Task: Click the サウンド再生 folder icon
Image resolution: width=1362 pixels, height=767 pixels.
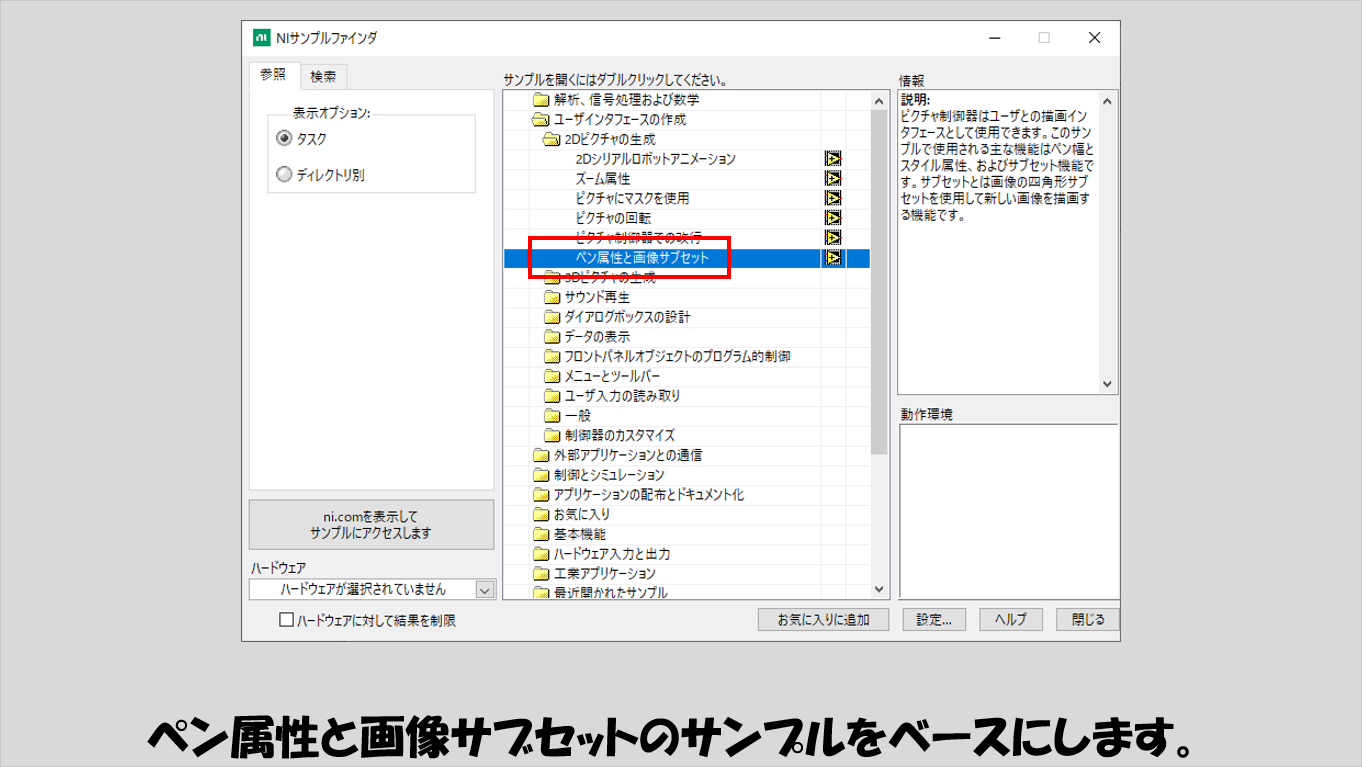Action: [552, 297]
